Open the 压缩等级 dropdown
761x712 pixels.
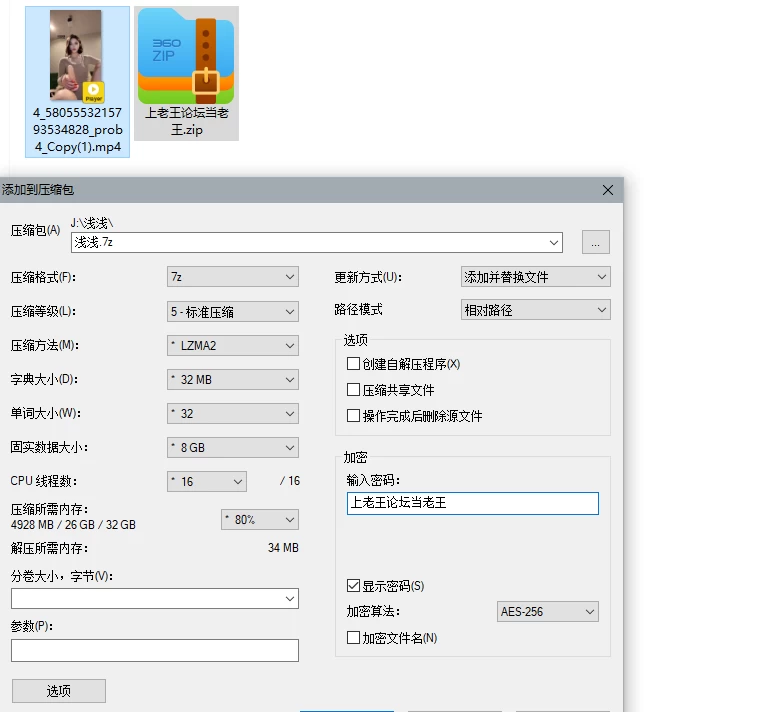coord(232,312)
